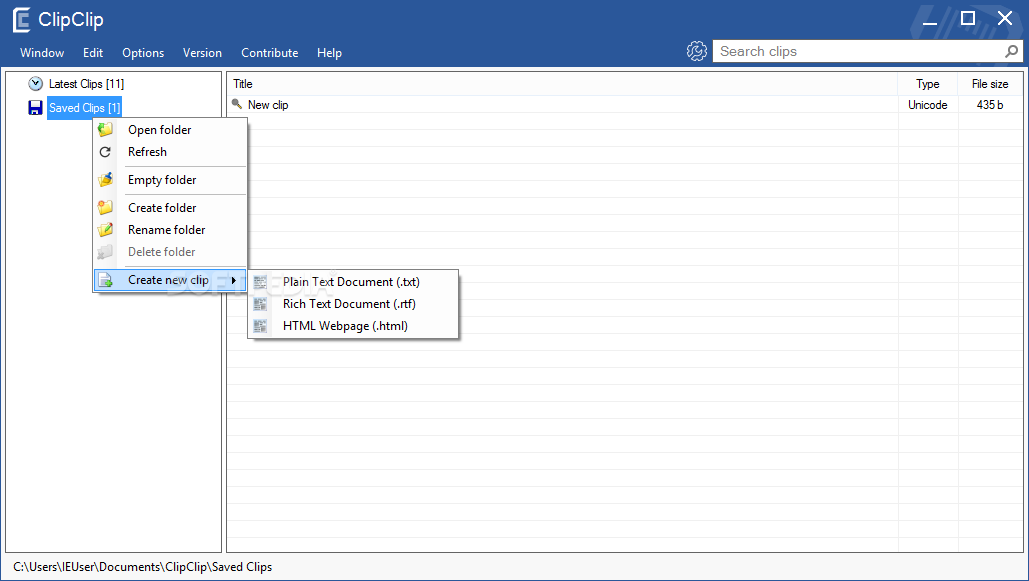The image size is (1029, 581).
Task: Click the Plain Text Document icon
Action: tap(261, 282)
